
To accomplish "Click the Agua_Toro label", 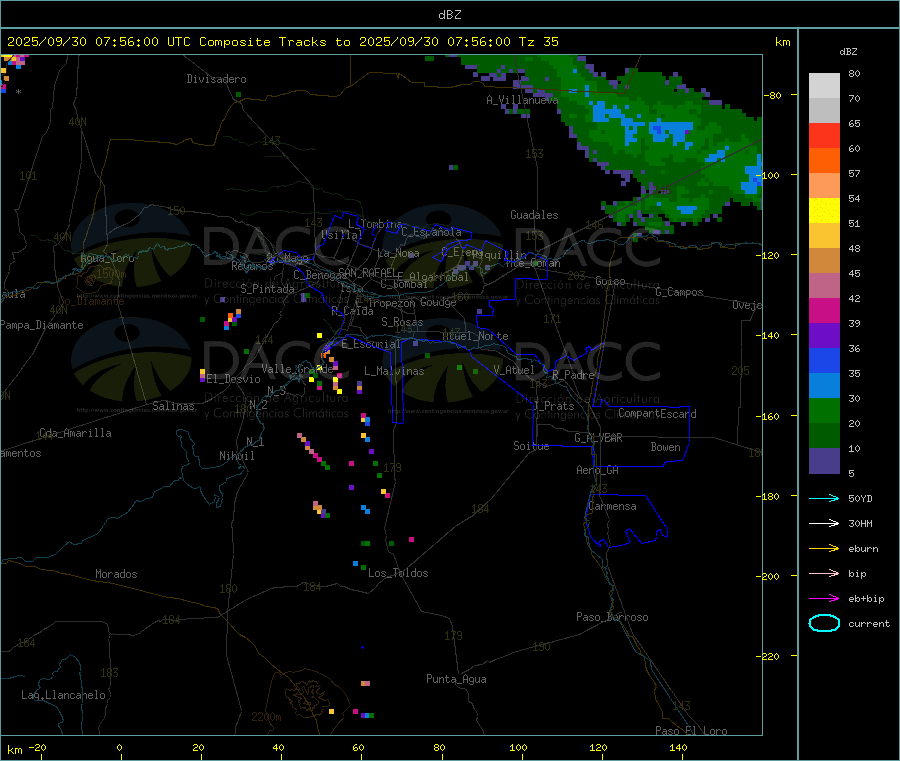I will coord(107,258).
